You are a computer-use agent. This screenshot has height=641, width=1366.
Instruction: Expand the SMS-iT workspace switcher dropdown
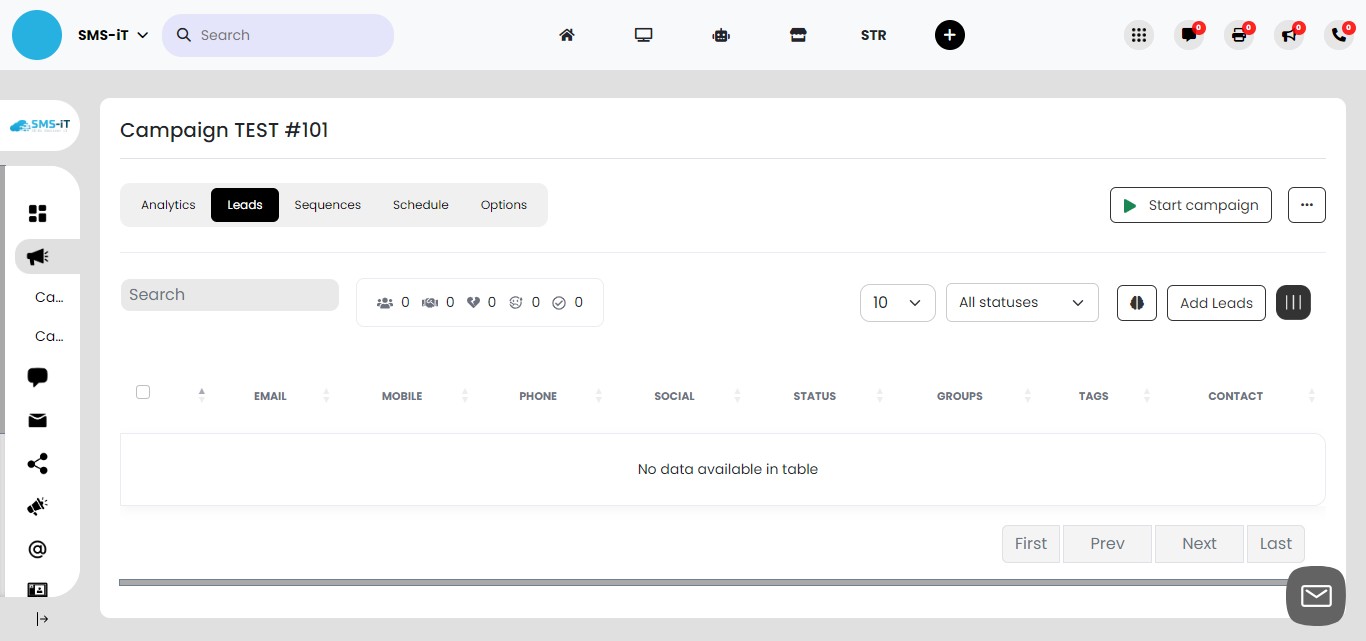pyautogui.click(x=113, y=34)
